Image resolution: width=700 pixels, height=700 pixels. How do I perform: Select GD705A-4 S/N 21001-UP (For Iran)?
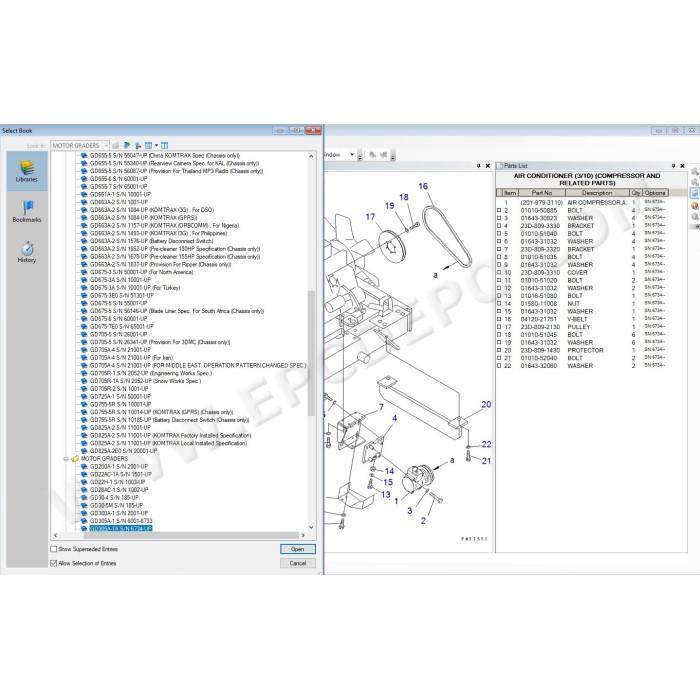coord(131,358)
